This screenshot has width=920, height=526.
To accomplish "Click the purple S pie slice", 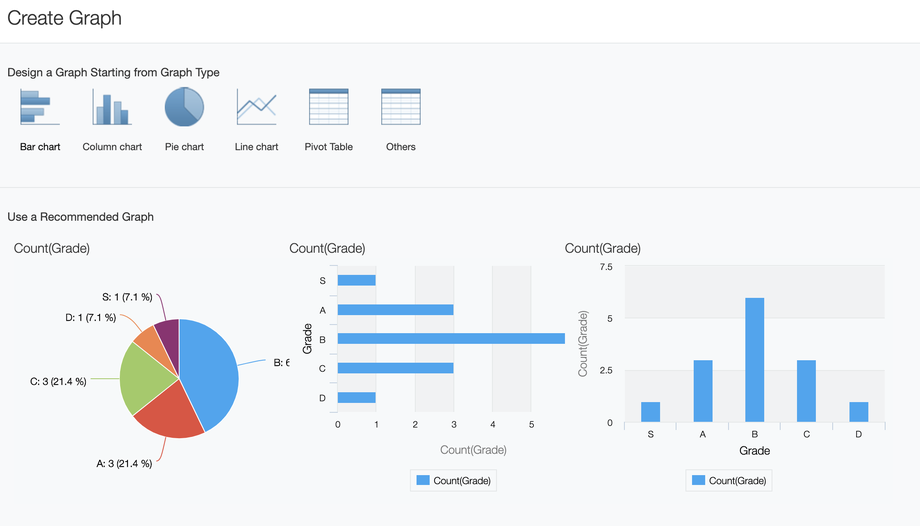I will [168, 331].
